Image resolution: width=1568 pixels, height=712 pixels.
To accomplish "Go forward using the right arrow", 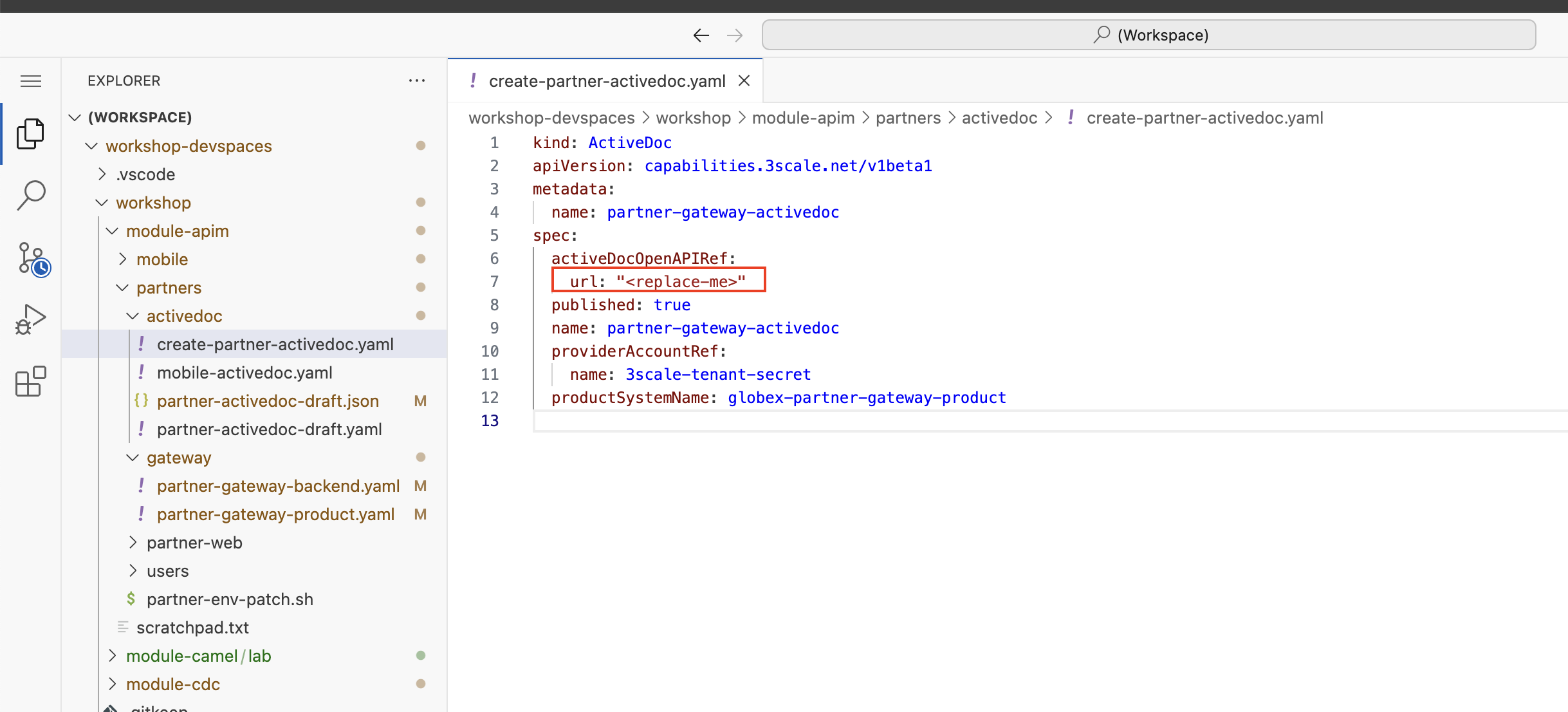I will point(735,35).
